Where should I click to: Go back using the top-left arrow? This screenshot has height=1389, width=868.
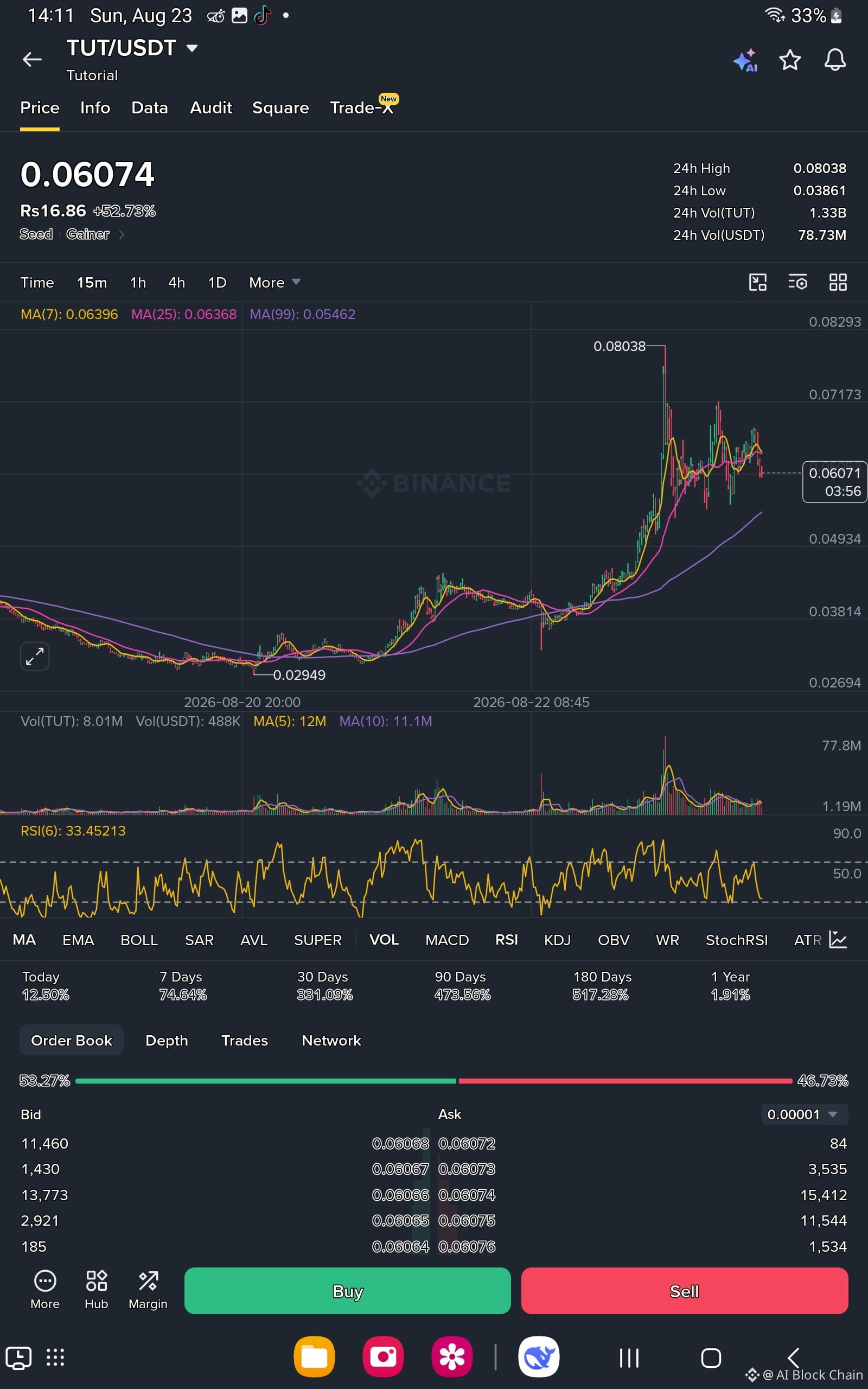pos(32,59)
